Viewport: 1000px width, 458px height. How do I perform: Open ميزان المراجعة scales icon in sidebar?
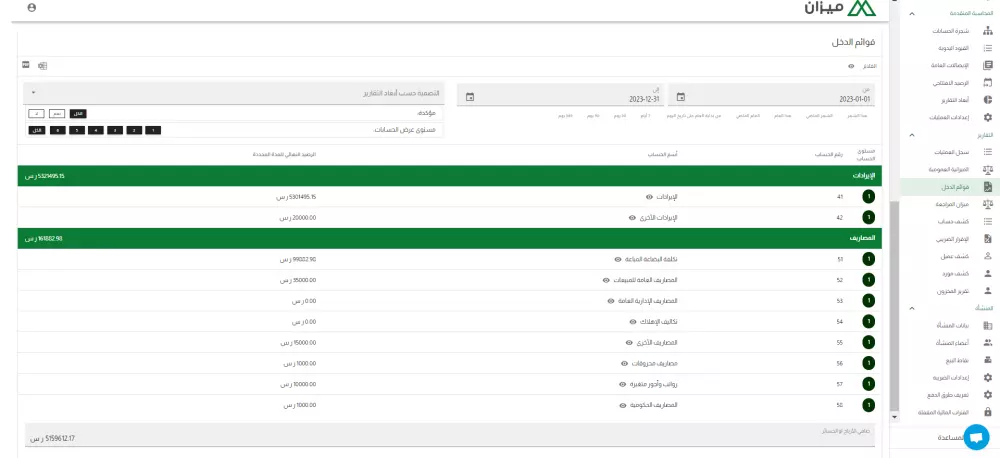tap(988, 204)
